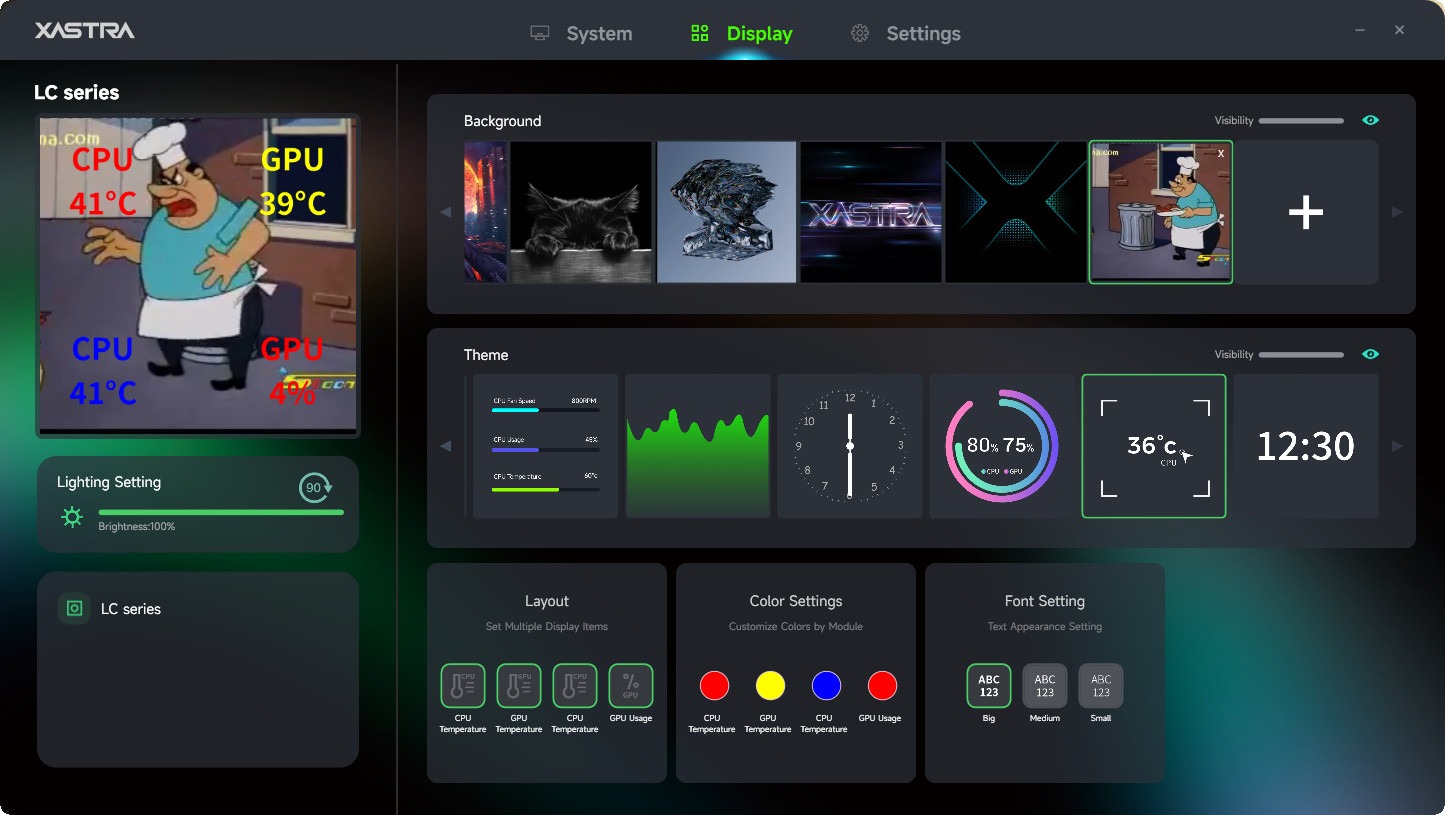Add a new background with plus button
The width and height of the screenshot is (1445, 815).
click(x=1306, y=212)
